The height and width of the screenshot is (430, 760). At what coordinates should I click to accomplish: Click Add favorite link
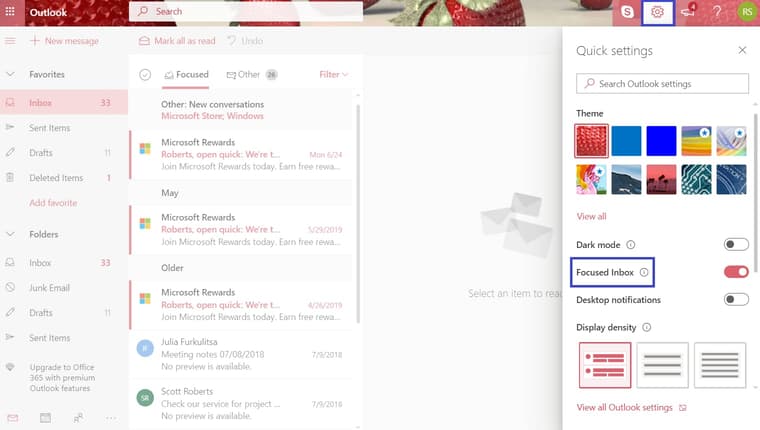point(53,203)
